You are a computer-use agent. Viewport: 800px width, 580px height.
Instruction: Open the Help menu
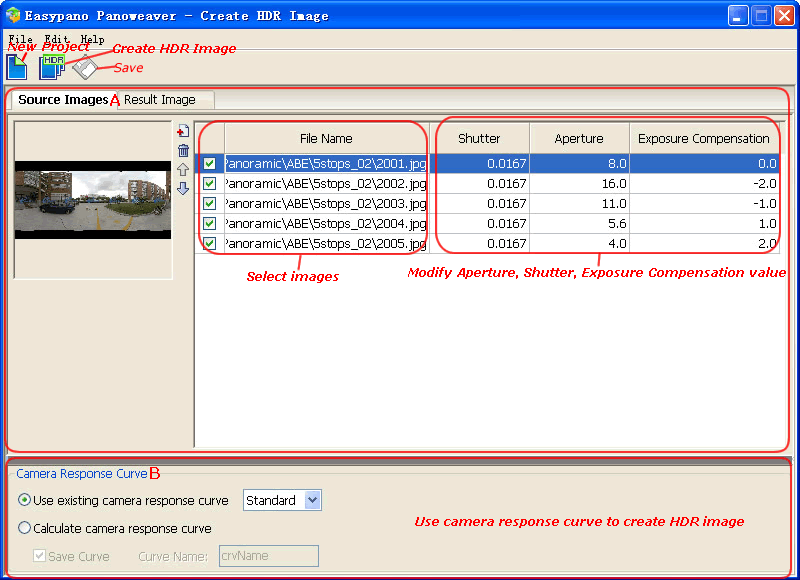[x=92, y=39]
